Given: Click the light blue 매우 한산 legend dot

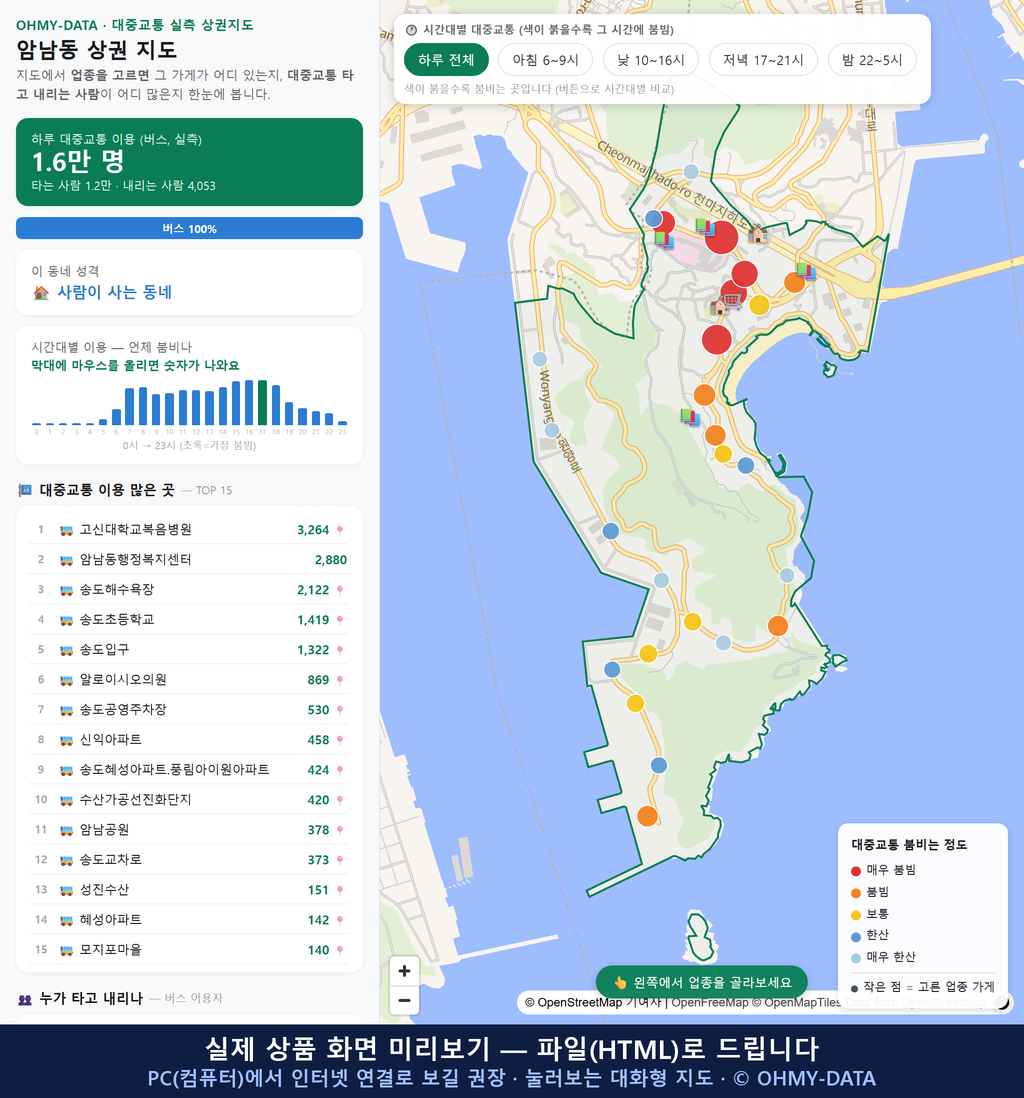Looking at the screenshot, I should (855, 958).
